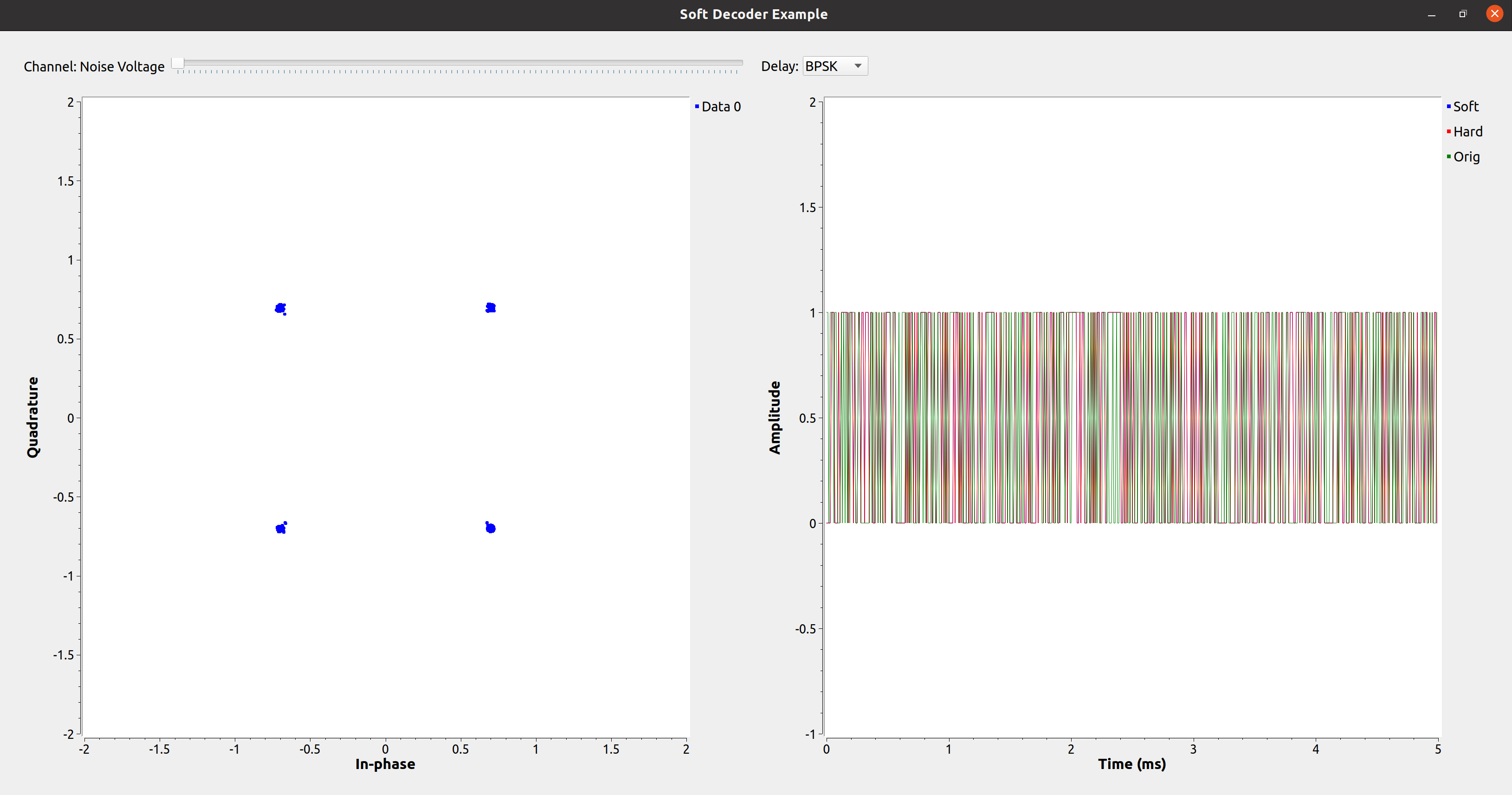1512x795 pixels.
Task: Toggle the Hard legend entry
Action: [1467, 131]
